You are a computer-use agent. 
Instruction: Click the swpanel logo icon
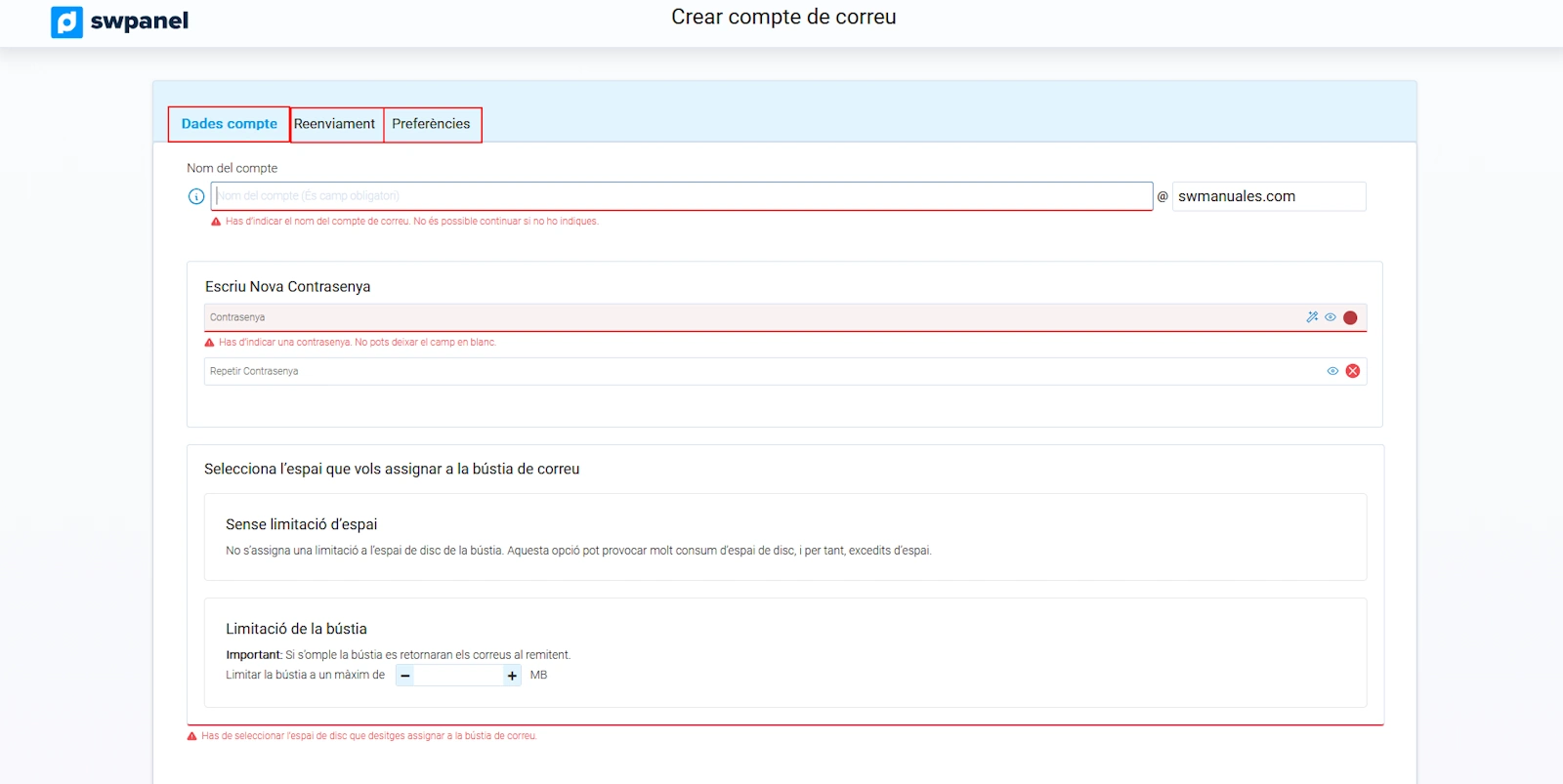(66, 21)
